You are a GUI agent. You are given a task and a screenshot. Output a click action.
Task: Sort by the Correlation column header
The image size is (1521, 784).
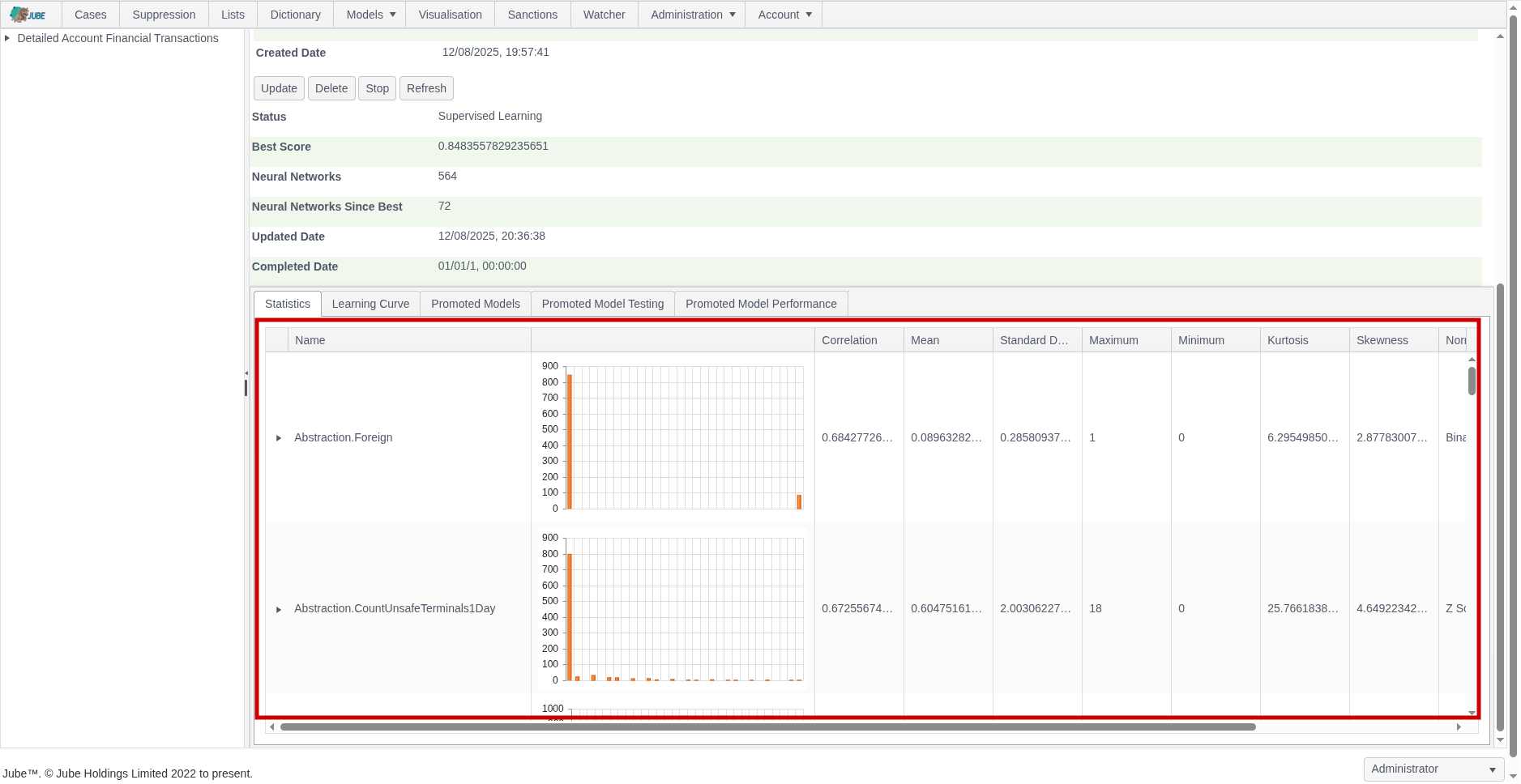pos(859,340)
